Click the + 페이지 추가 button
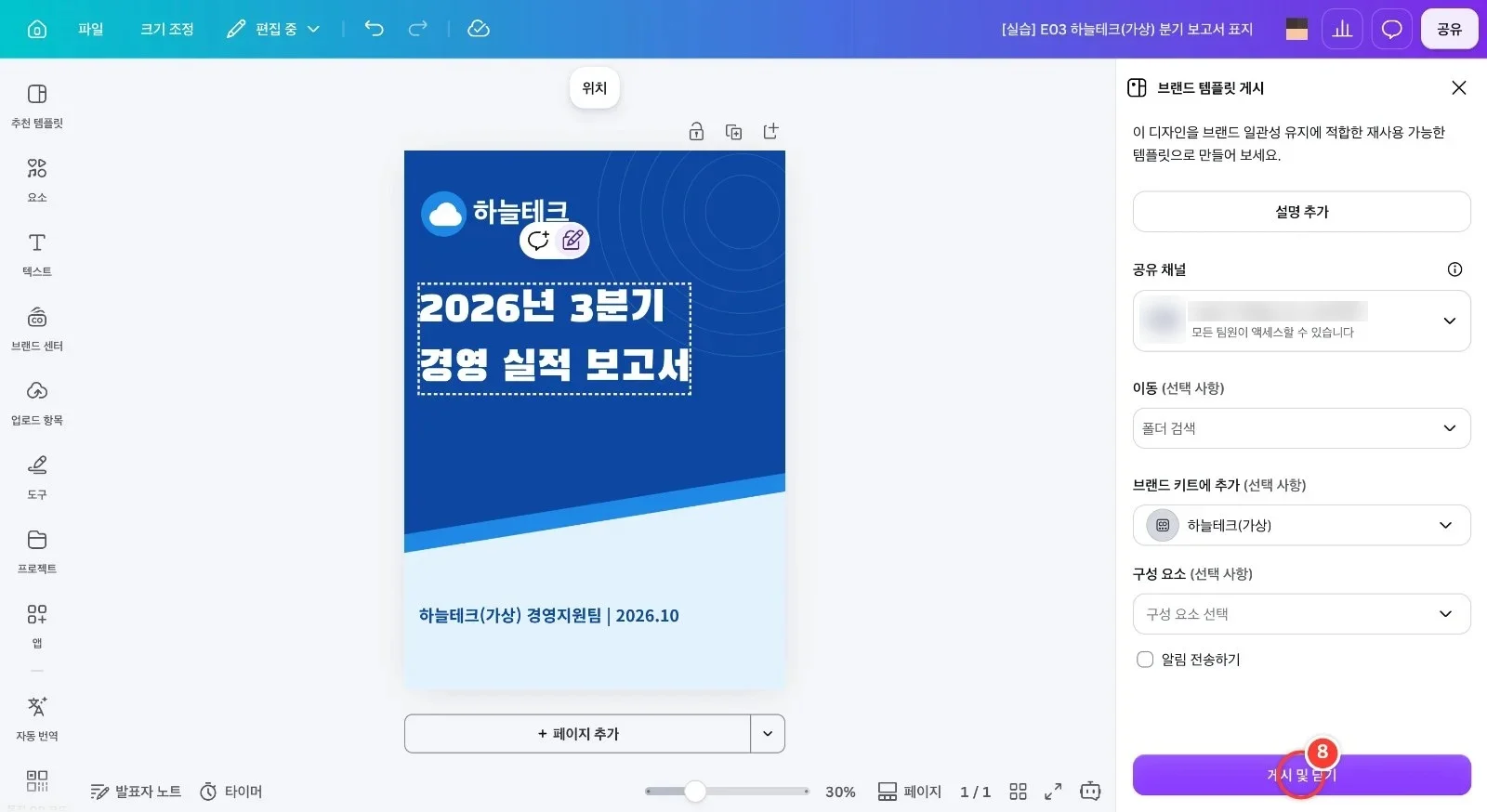 click(x=577, y=734)
